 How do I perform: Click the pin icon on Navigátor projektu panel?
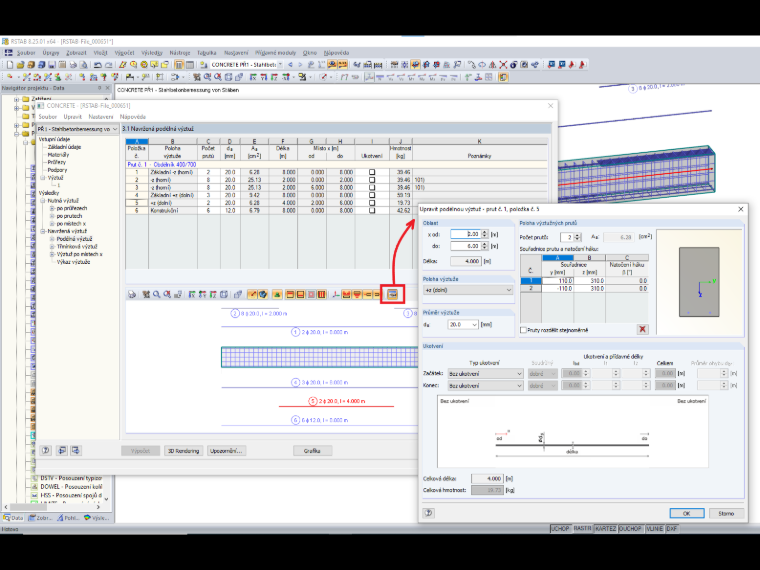click(x=99, y=88)
